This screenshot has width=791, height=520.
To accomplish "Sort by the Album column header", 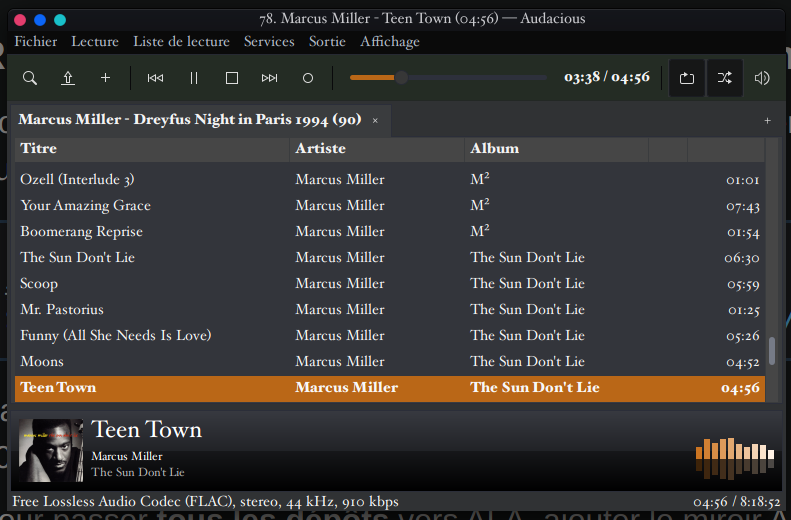I will pos(556,149).
